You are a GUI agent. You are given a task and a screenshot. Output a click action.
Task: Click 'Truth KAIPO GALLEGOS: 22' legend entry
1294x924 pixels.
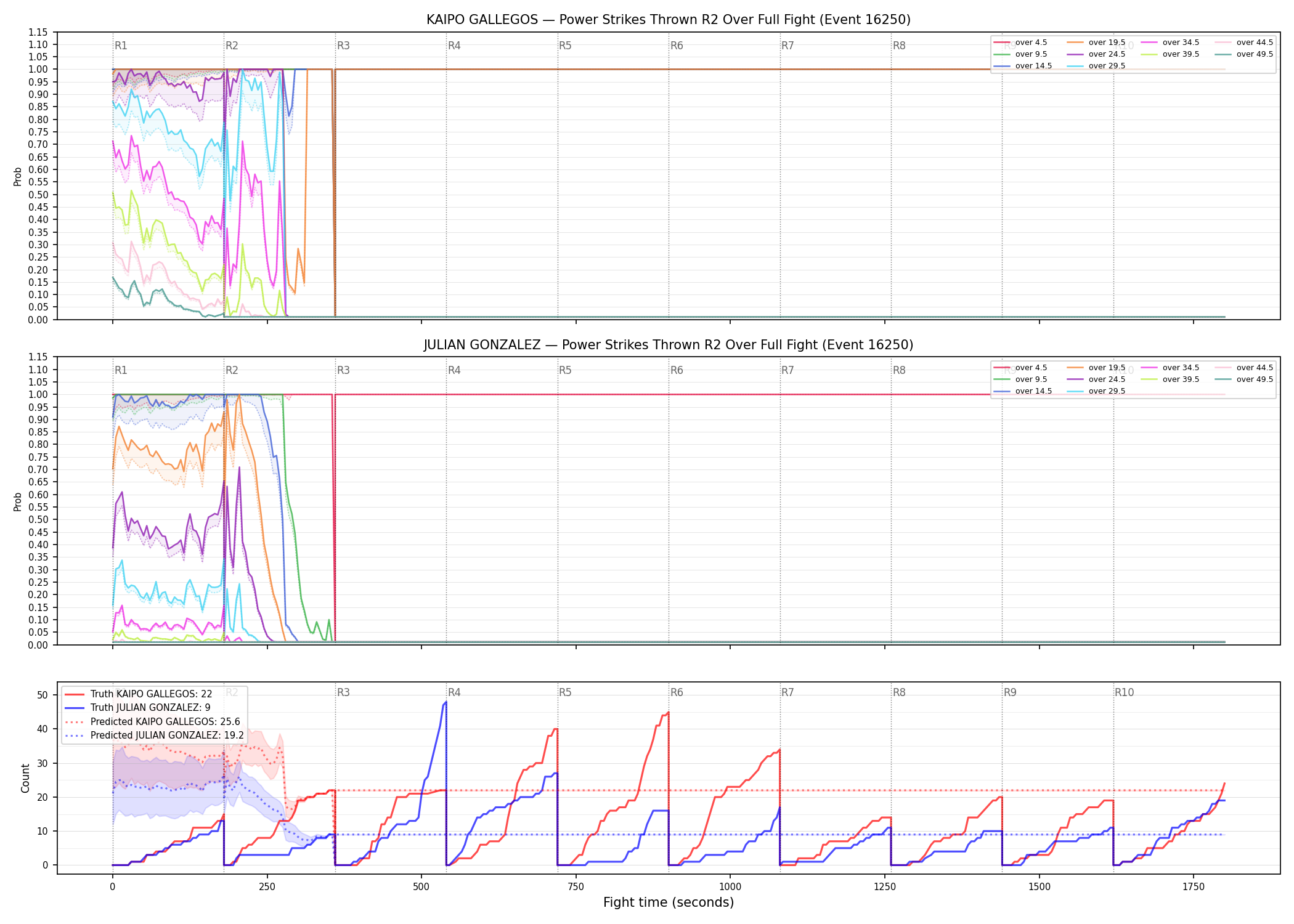pos(139,694)
